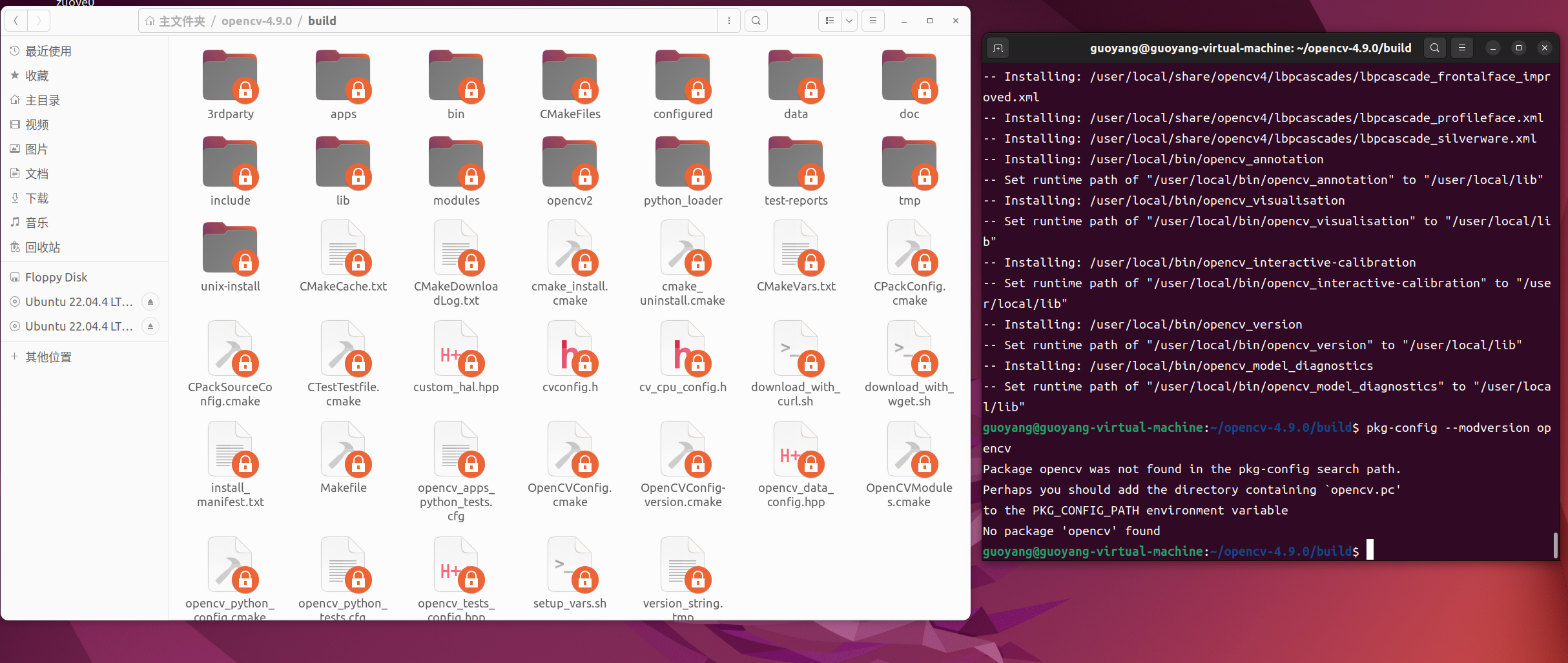Open 视频 in the sidebar
Screen dimensions: 1568x663
85,125
